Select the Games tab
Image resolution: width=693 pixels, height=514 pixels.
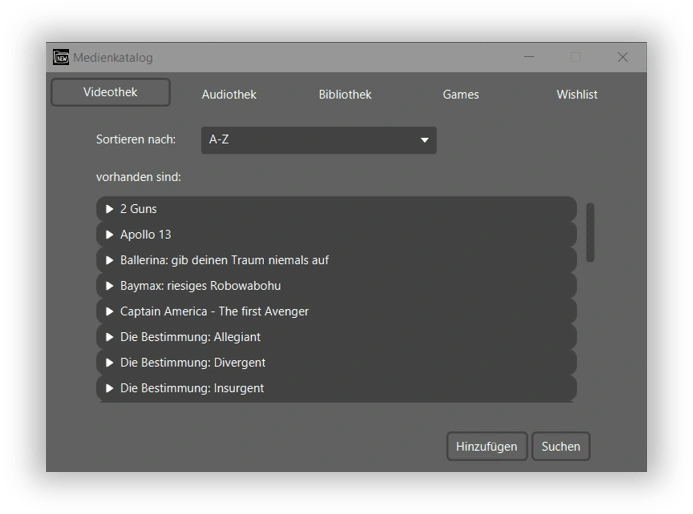pyautogui.click(x=461, y=95)
